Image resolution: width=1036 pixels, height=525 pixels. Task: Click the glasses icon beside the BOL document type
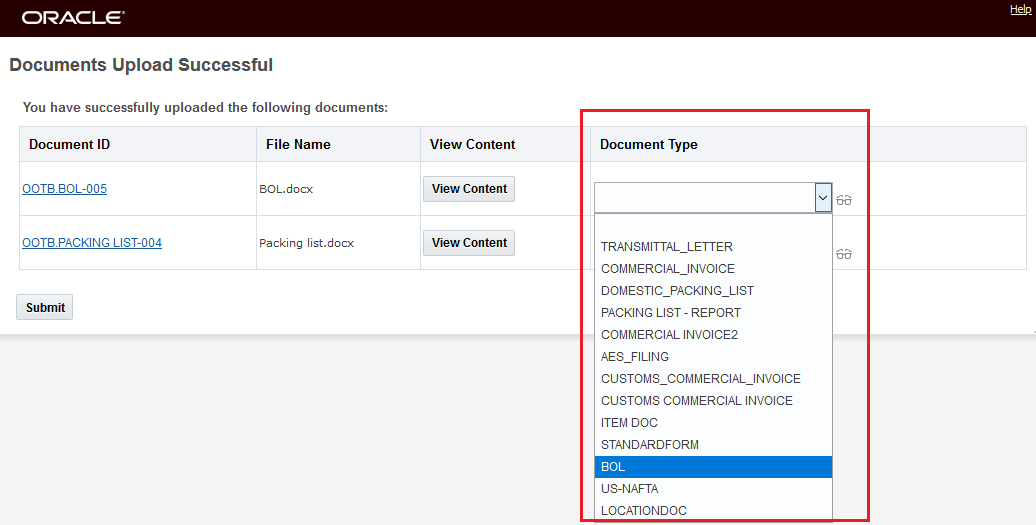coord(844,200)
